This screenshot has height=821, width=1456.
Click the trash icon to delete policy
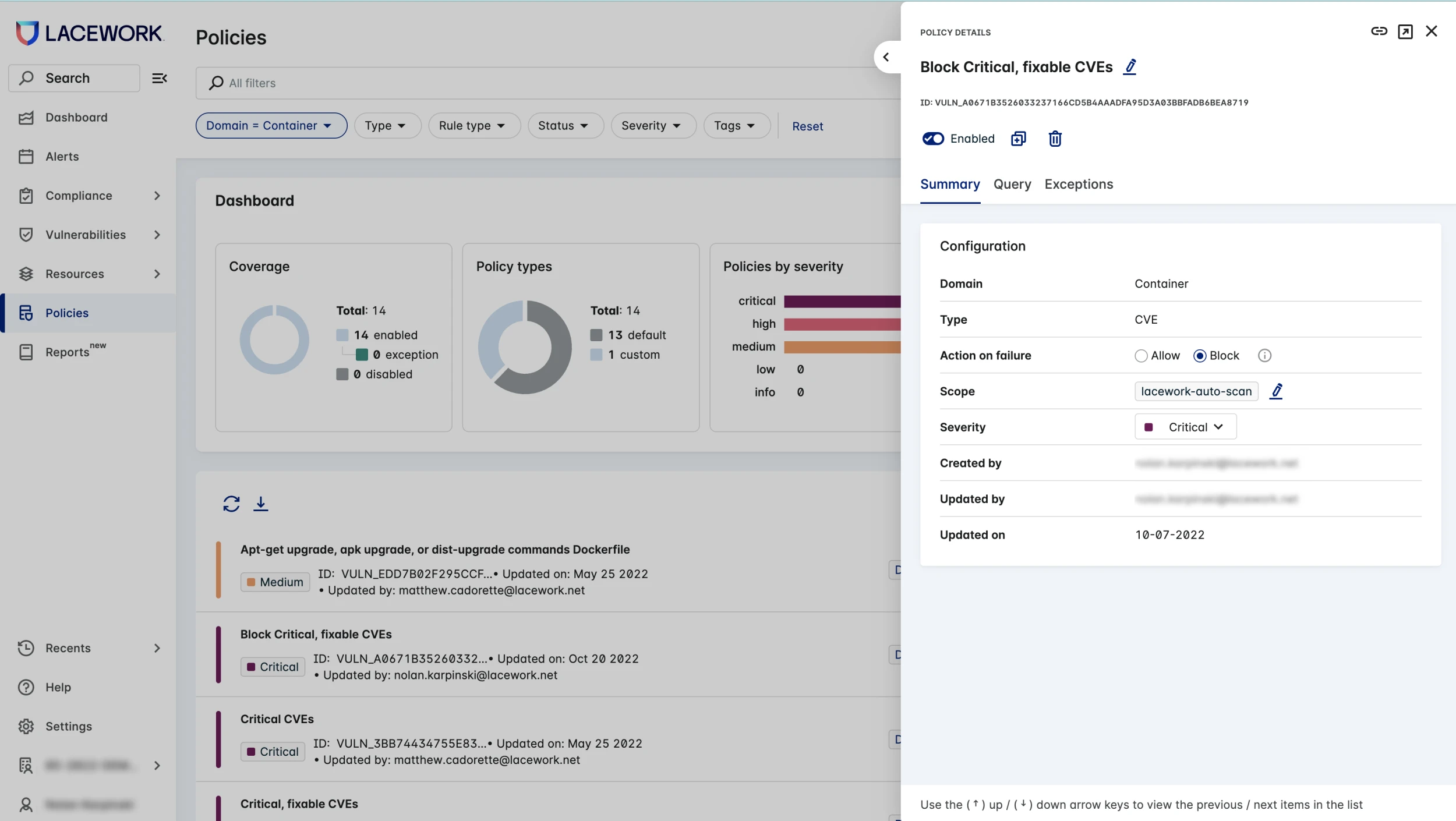coord(1055,139)
